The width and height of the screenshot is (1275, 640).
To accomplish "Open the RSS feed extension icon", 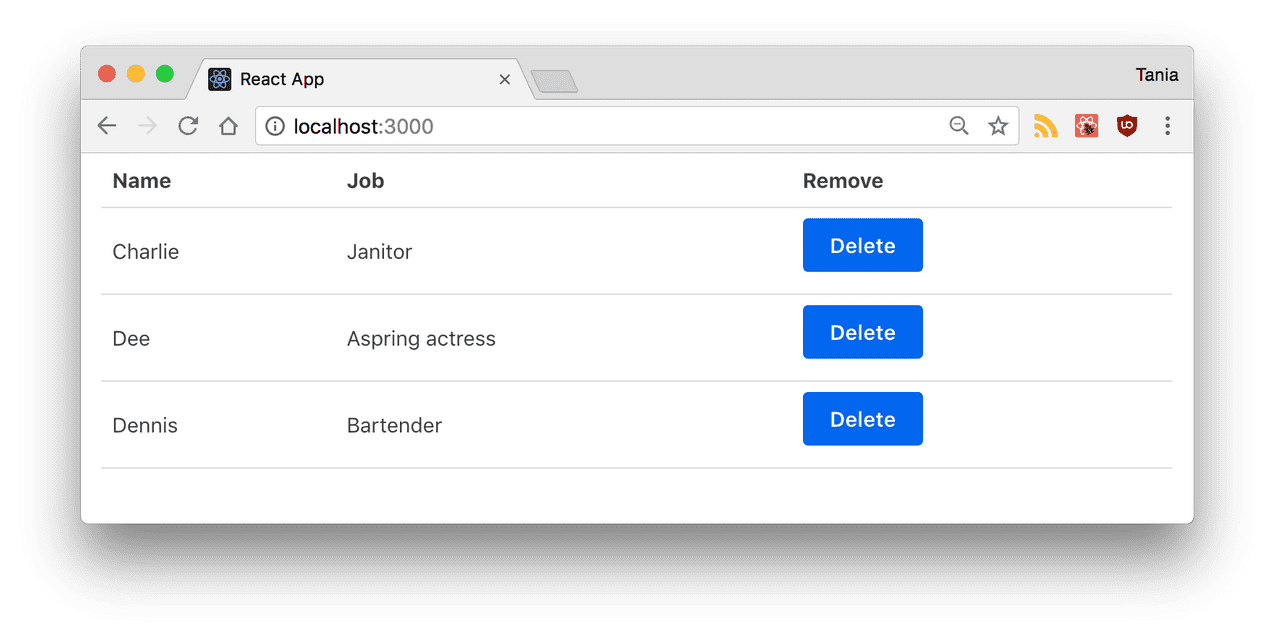I will (1045, 126).
